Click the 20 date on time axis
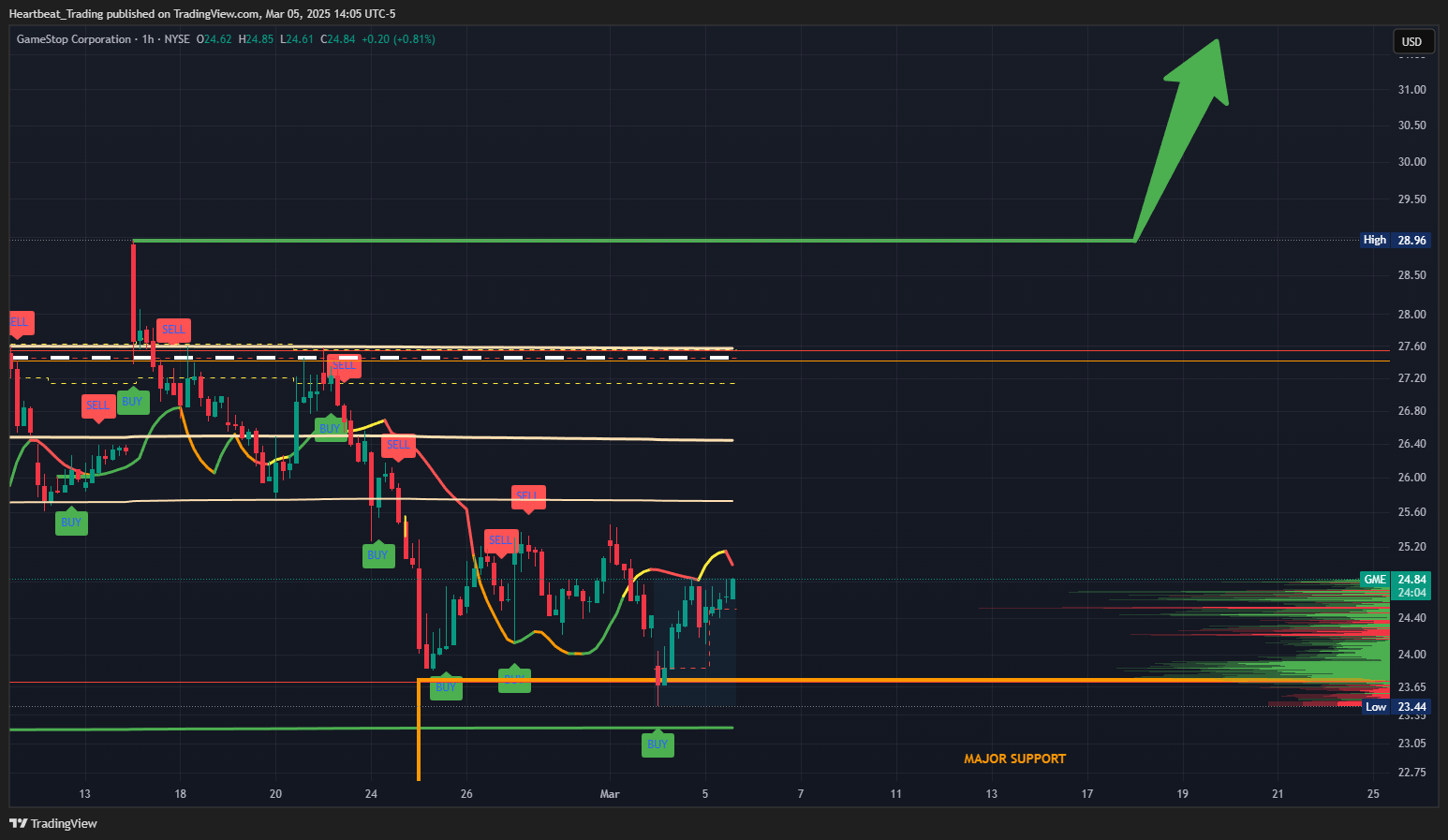The height and width of the screenshot is (840, 1448). [x=275, y=794]
